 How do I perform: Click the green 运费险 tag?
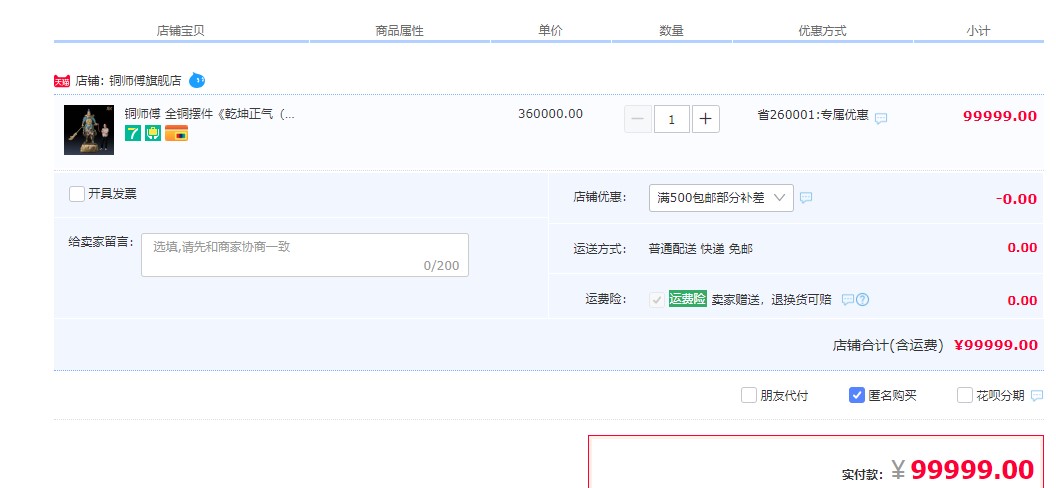pyautogui.click(x=688, y=299)
